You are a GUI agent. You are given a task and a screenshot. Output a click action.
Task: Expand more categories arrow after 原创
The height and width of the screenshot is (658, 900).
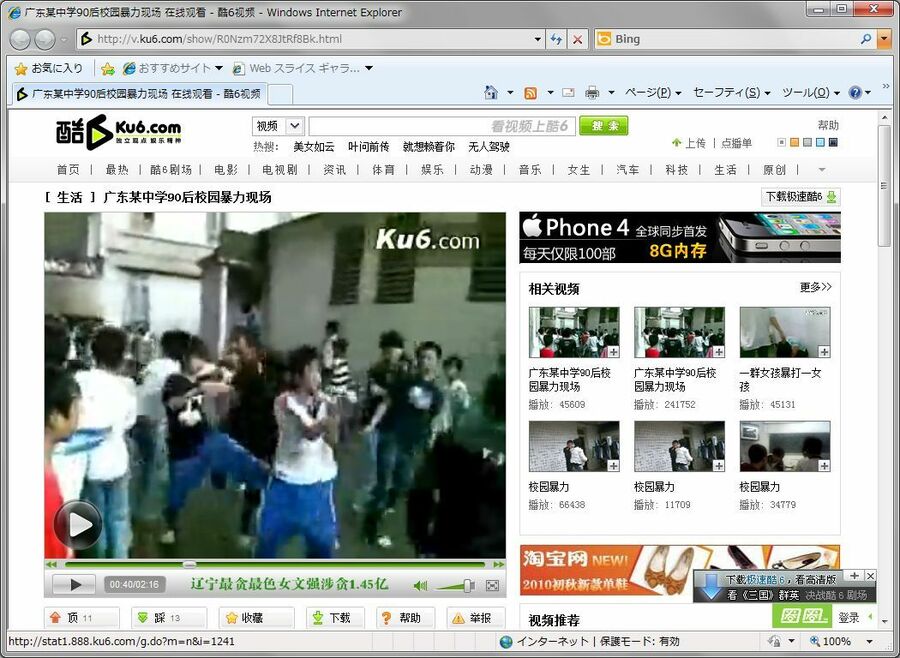pos(822,169)
